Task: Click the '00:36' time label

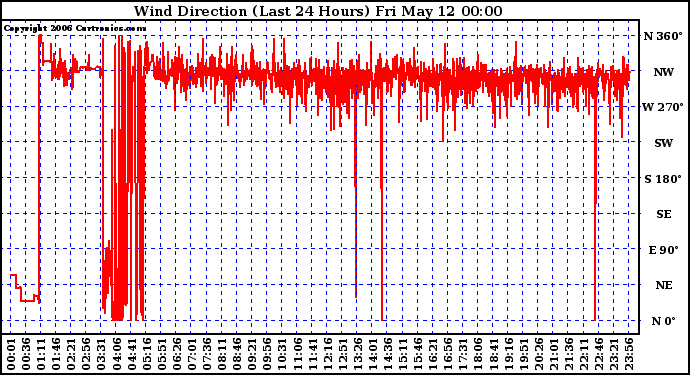Action: [x=26, y=355]
